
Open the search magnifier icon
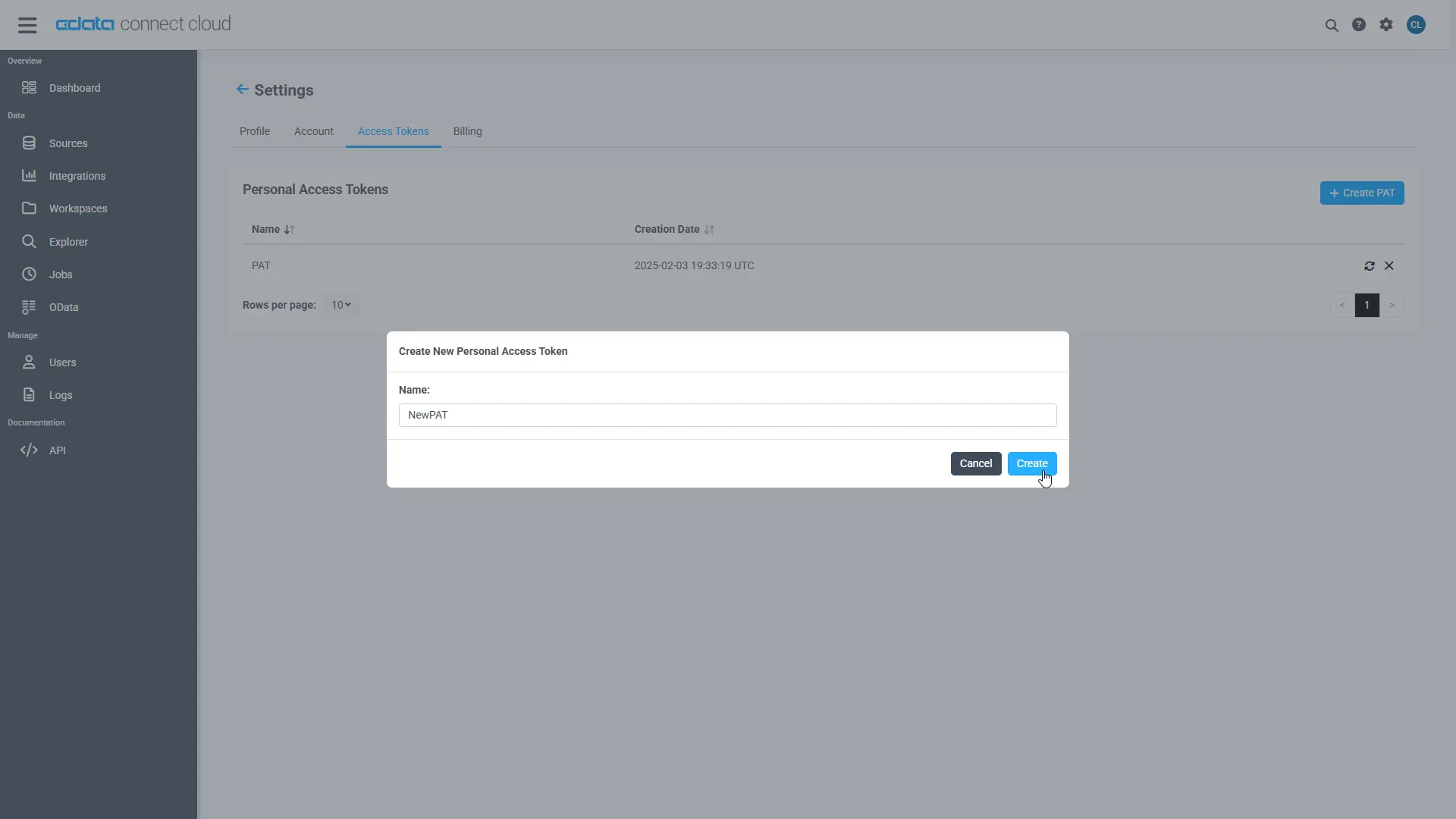[x=1332, y=25]
